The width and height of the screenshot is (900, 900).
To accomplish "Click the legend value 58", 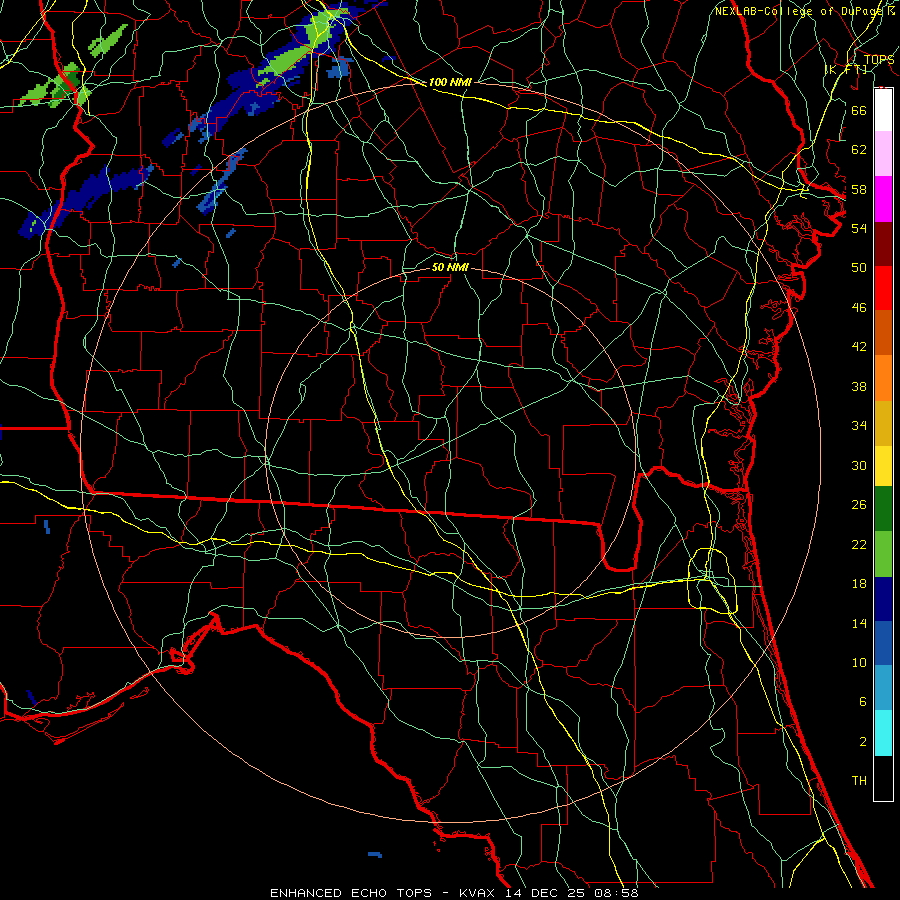I will pos(859,189).
